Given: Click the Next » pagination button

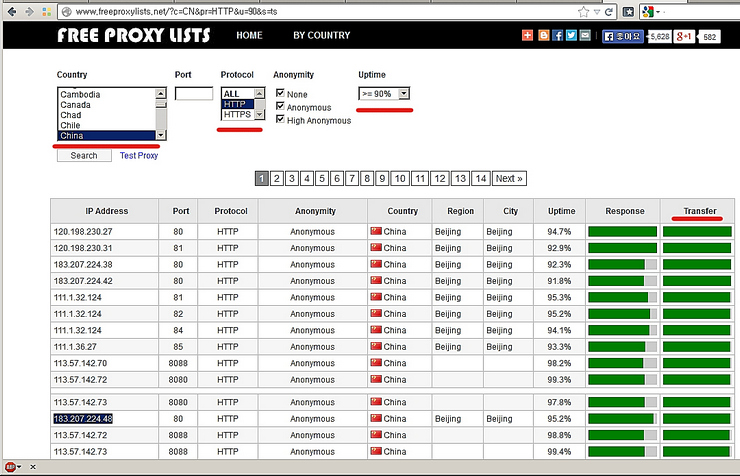Looking at the screenshot, I should click(509, 178).
